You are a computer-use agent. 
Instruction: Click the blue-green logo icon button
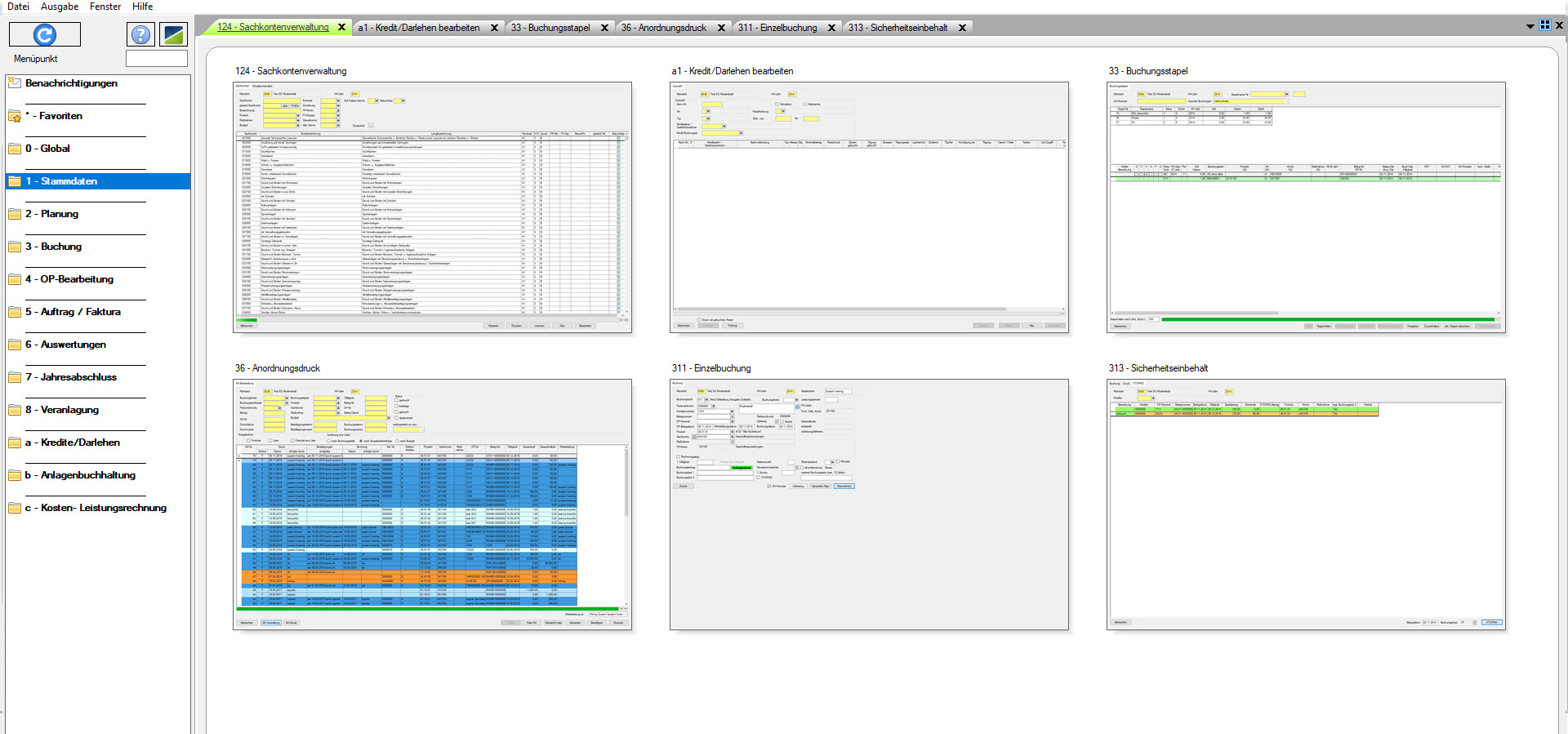click(x=174, y=34)
